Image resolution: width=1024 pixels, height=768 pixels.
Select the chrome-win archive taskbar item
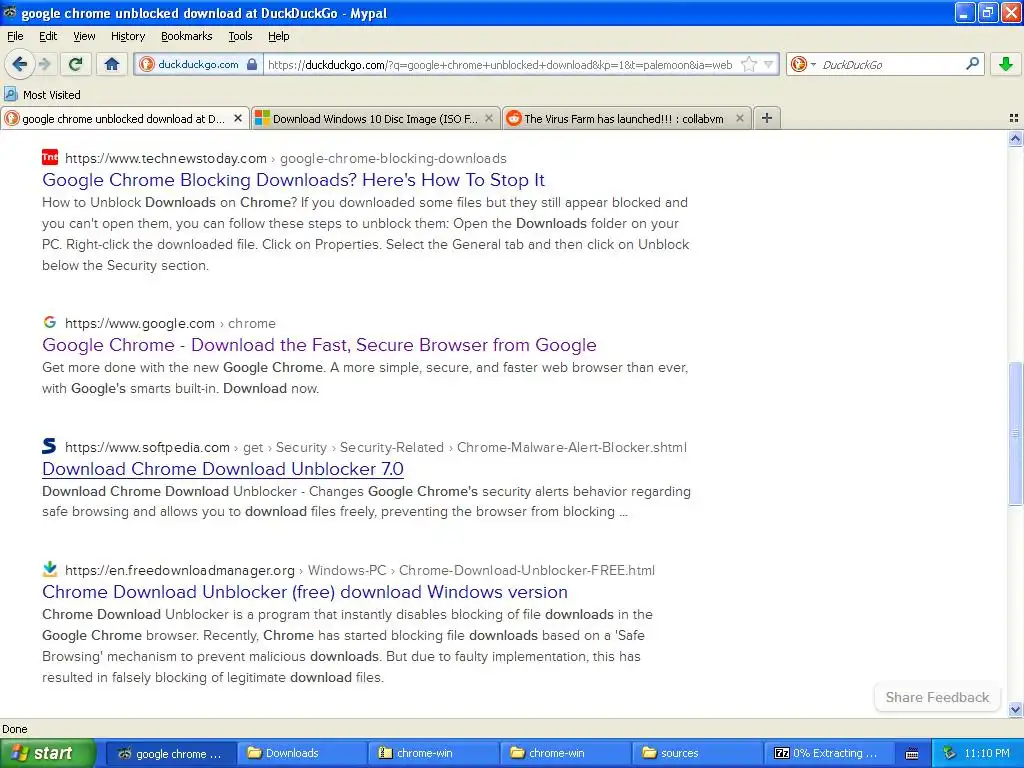click(432, 753)
